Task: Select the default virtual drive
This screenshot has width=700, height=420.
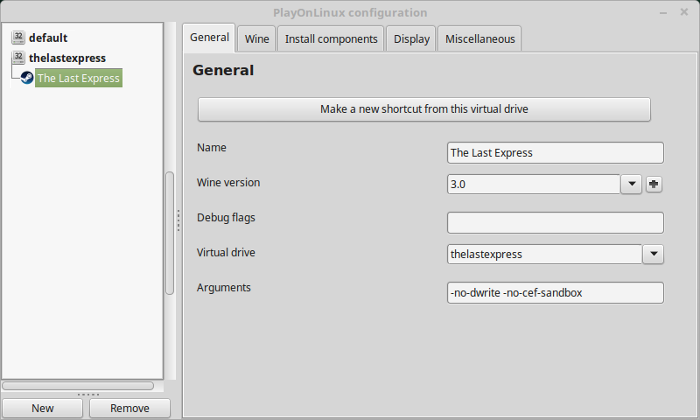Action: 48,38
